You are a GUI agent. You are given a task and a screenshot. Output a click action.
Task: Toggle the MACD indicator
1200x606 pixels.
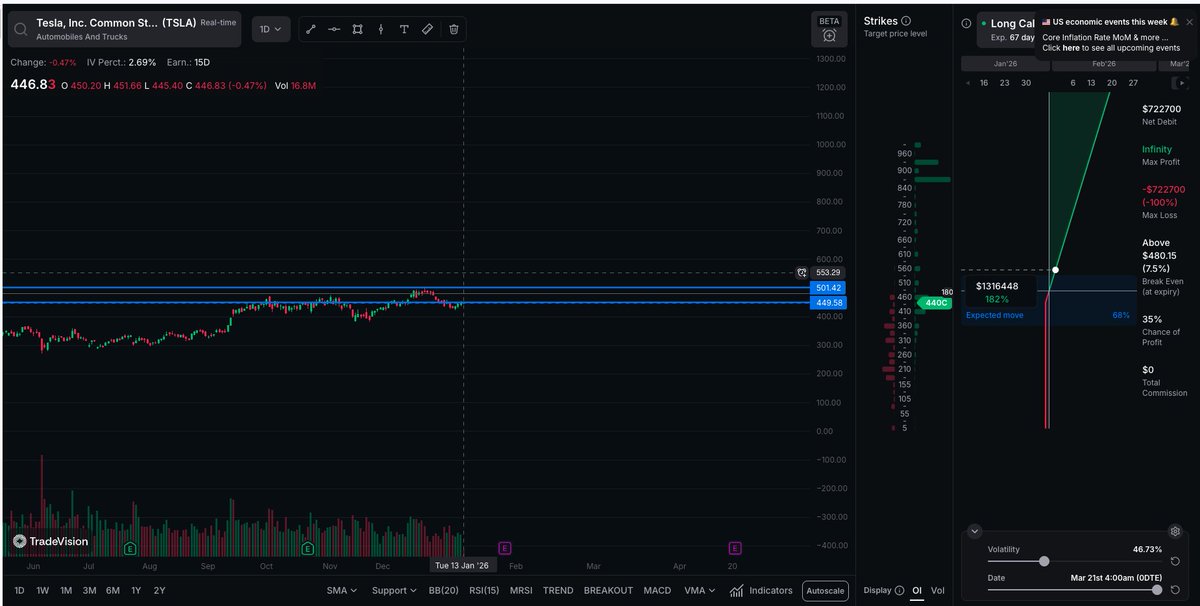(657, 591)
